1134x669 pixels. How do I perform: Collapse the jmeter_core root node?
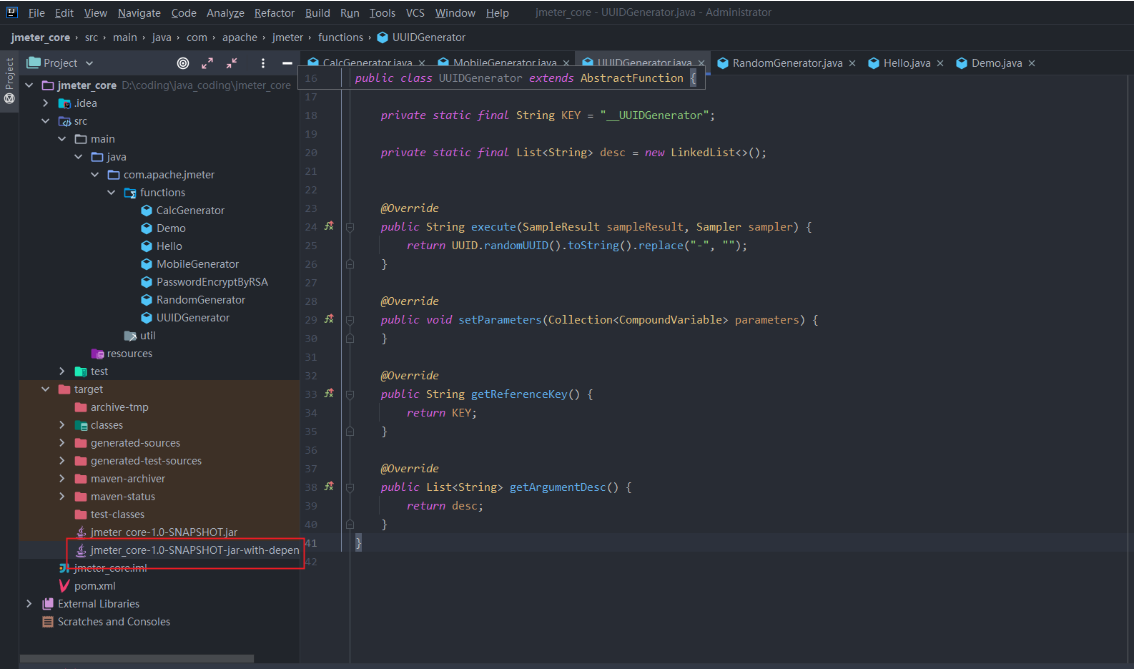click(x=29, y=85)
